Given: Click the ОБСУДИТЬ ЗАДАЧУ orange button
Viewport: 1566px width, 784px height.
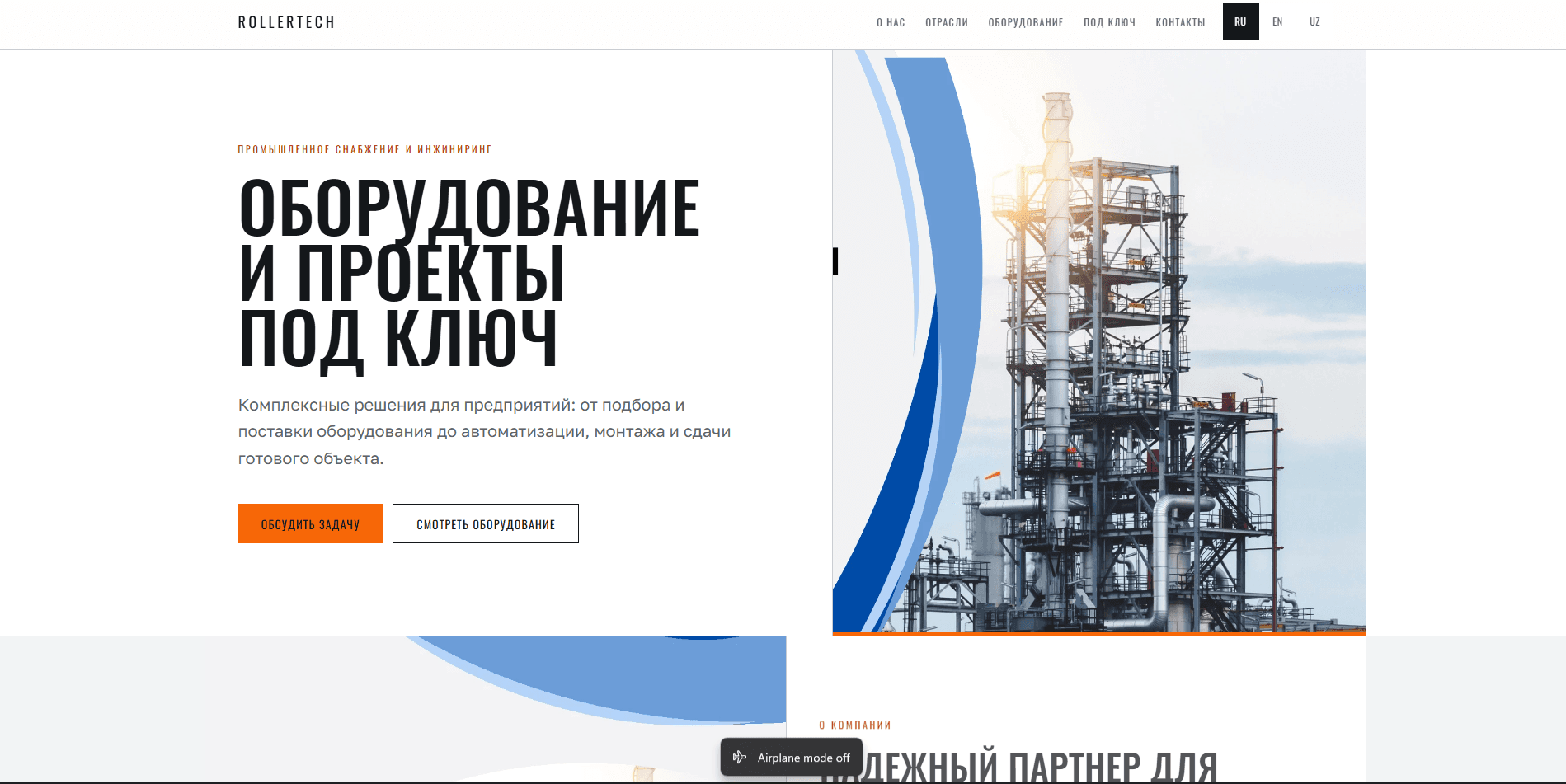Looking at the screenshot, I should [310, 523].
